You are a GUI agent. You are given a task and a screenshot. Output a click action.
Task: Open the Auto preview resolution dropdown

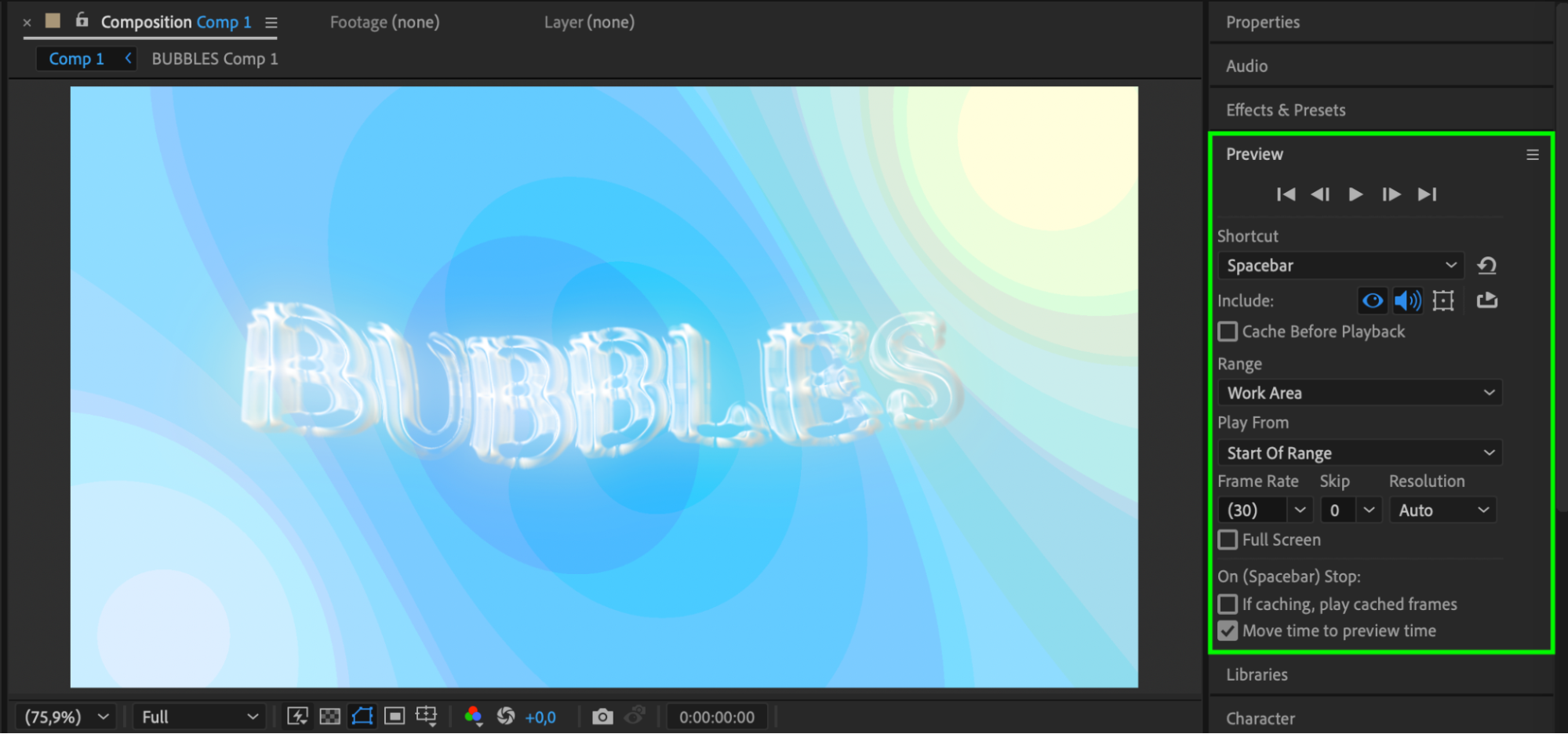click(x=1443, y=511)
